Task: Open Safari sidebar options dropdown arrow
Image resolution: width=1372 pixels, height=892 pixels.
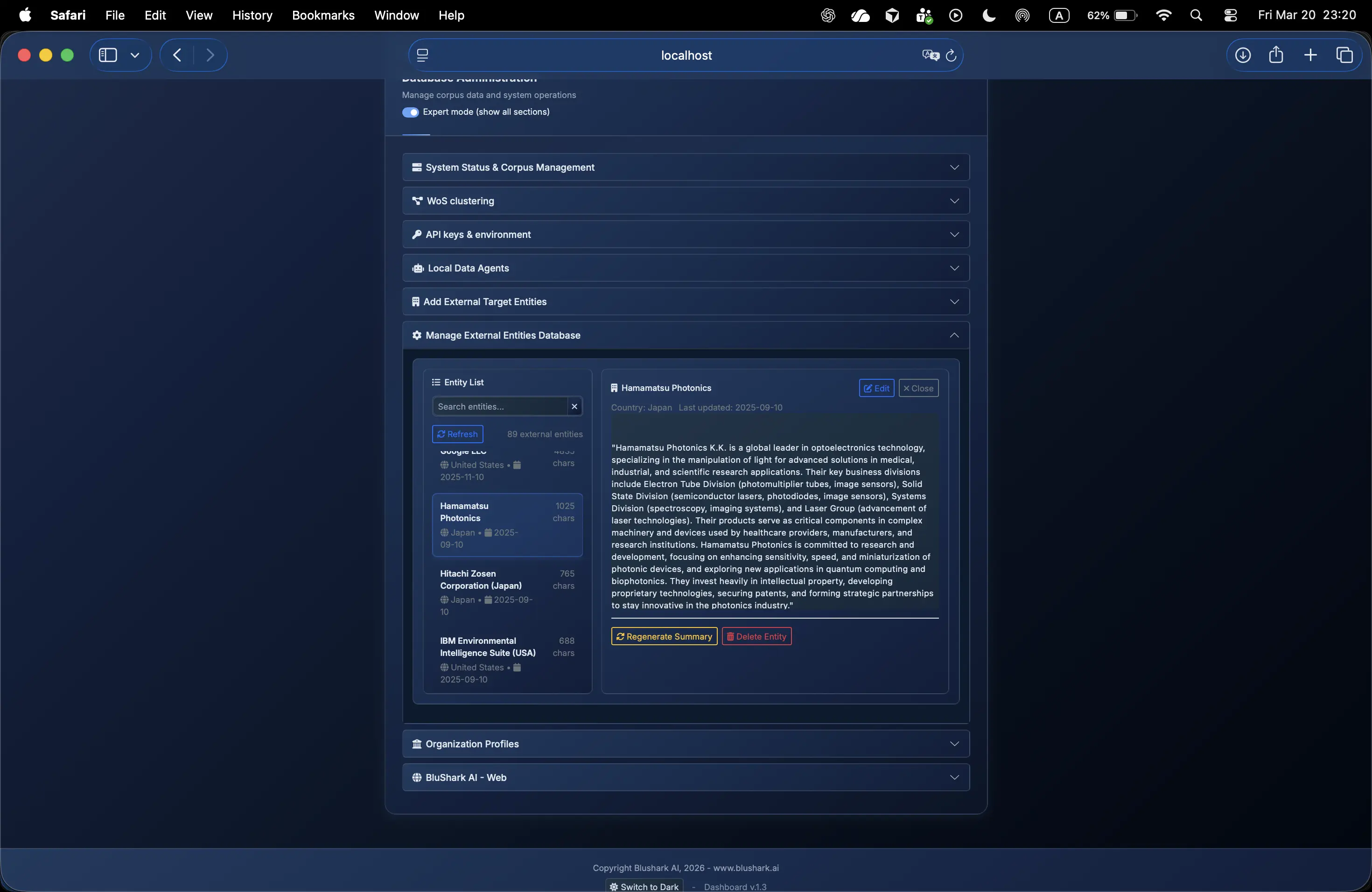Action: pos(135,56)
